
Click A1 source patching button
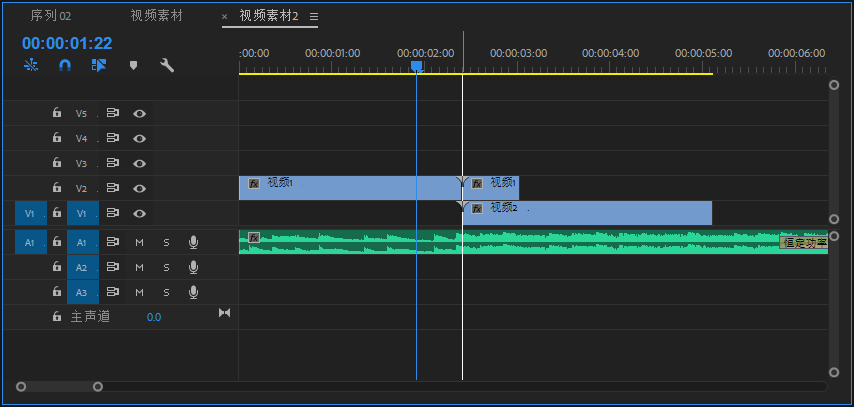pyautogui.click(x=31, y=242)
